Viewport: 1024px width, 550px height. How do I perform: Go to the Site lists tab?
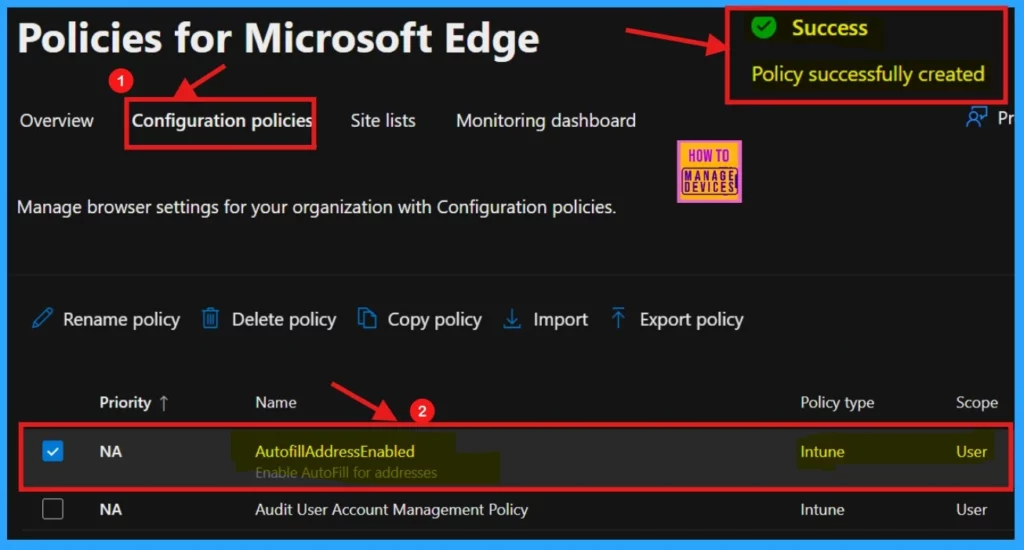tap(383, 121)
